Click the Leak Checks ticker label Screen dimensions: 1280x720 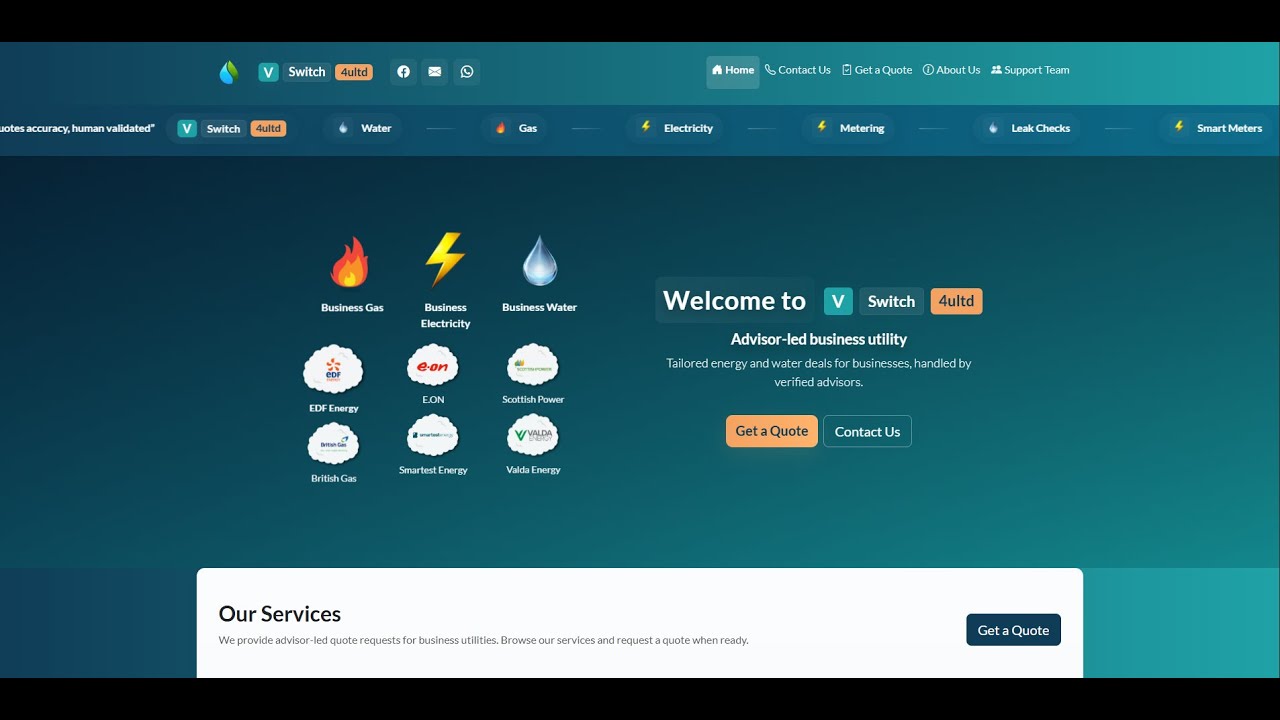pos(1040,128)
